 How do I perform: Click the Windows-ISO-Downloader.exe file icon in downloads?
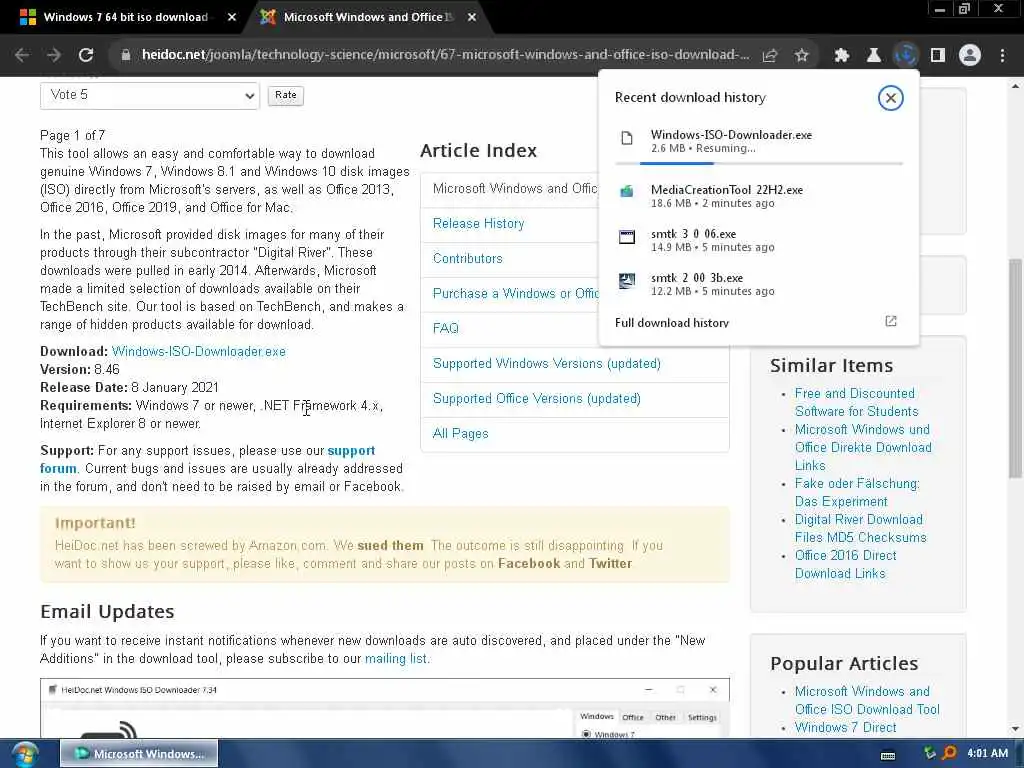[627, 138]
